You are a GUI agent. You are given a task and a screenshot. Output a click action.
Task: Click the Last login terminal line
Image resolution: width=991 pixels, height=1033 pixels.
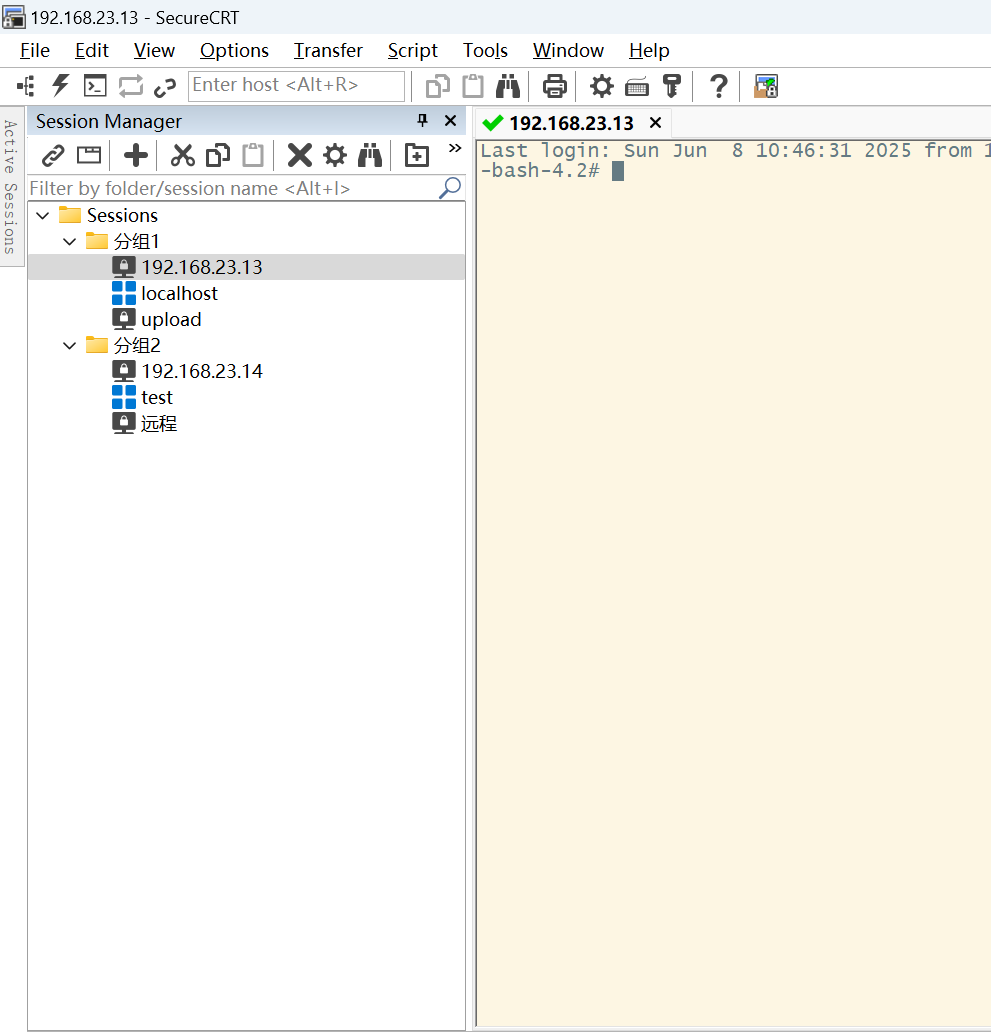(x=735, y=150)
